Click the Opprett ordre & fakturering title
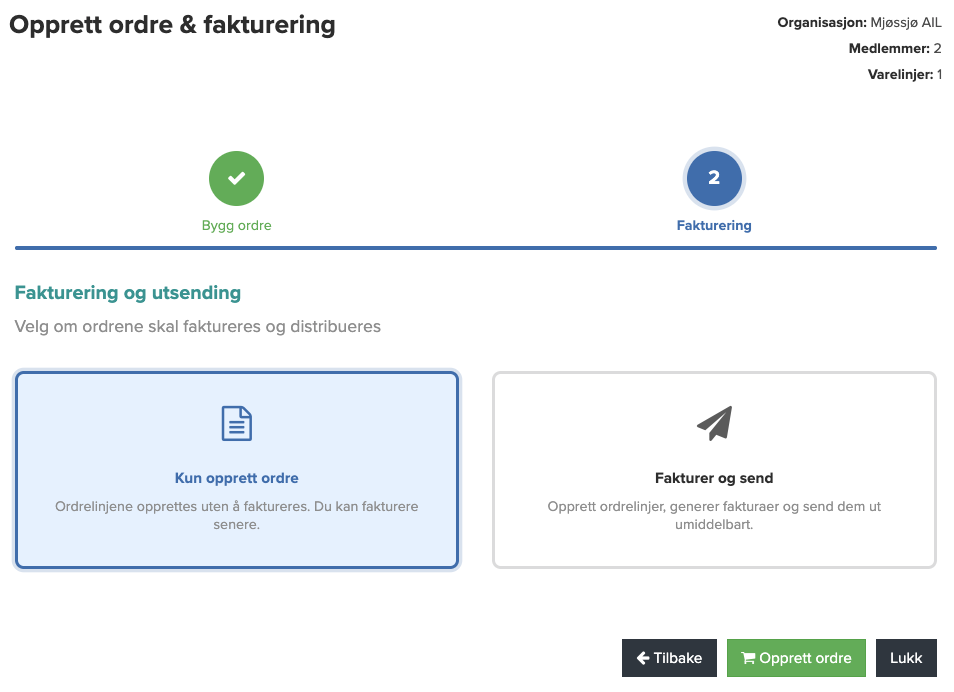The image size is (954, 692). pos(172,25)
